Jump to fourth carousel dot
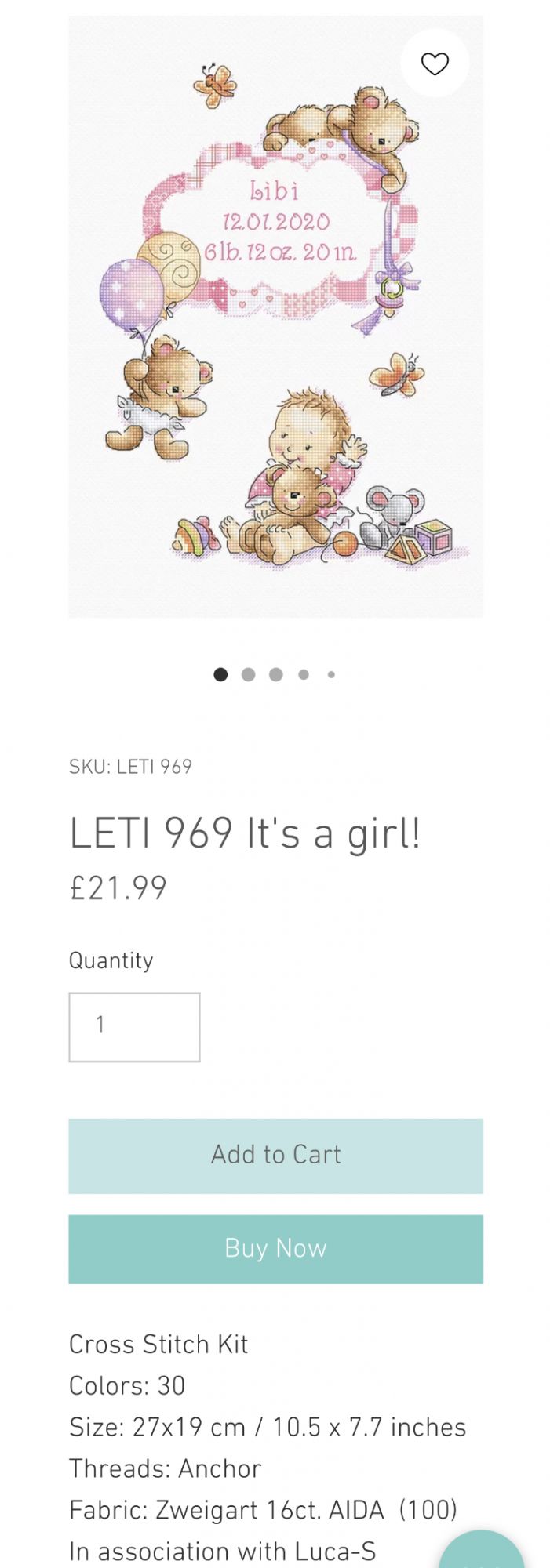Image resolution: width=550 pixels, height=1568 pixels. click(x=304, y=674)
